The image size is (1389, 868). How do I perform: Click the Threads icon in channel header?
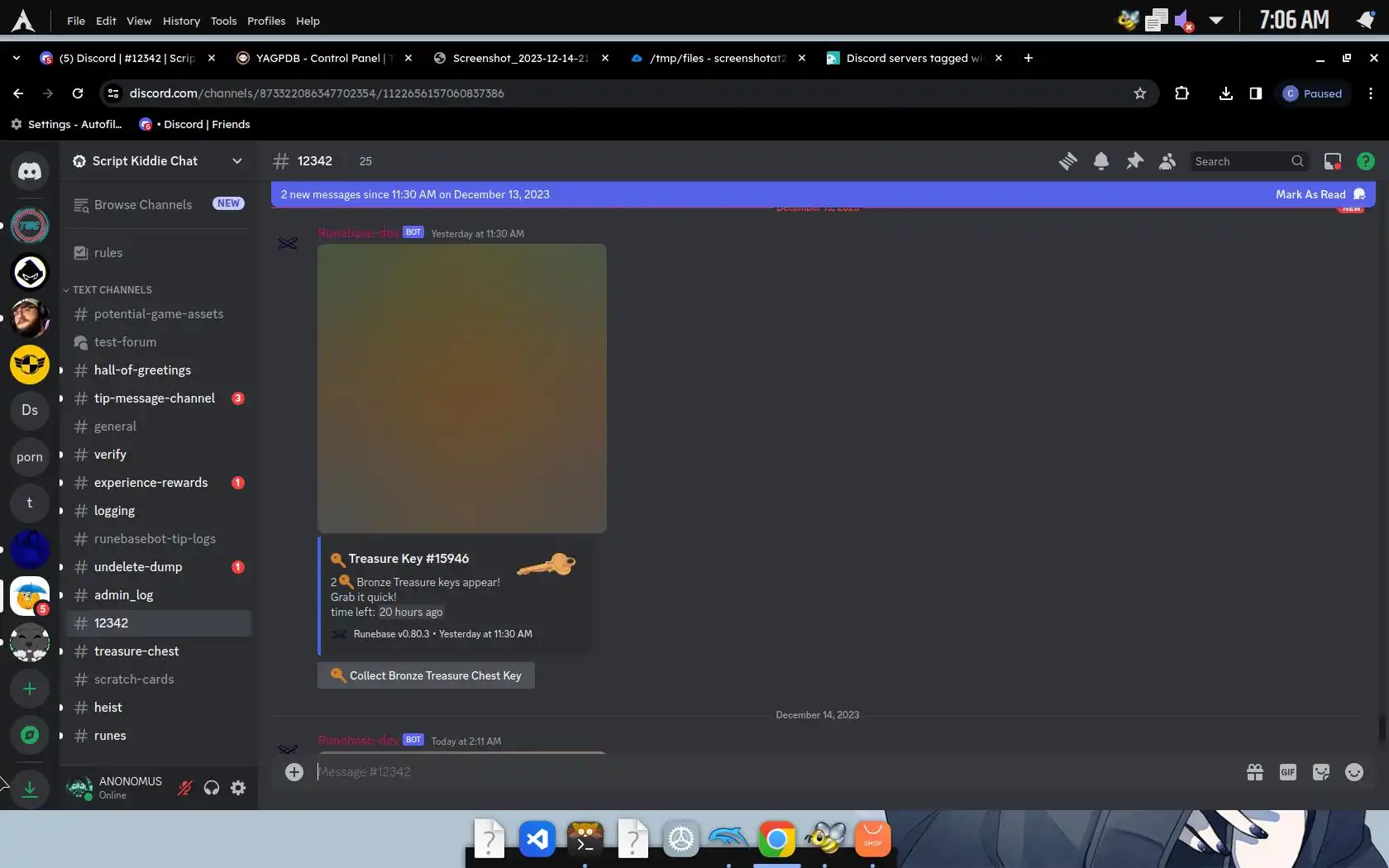point(1068,161)
